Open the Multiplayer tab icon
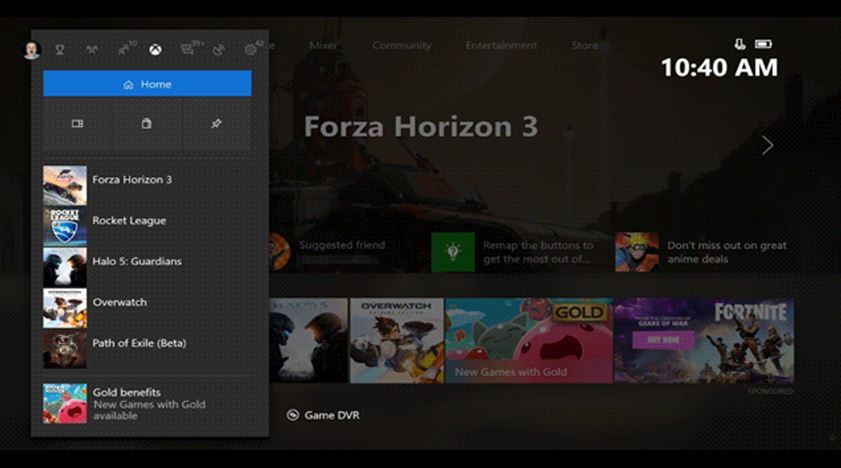This screenshot has height=468, width=841. coord(92,50)
